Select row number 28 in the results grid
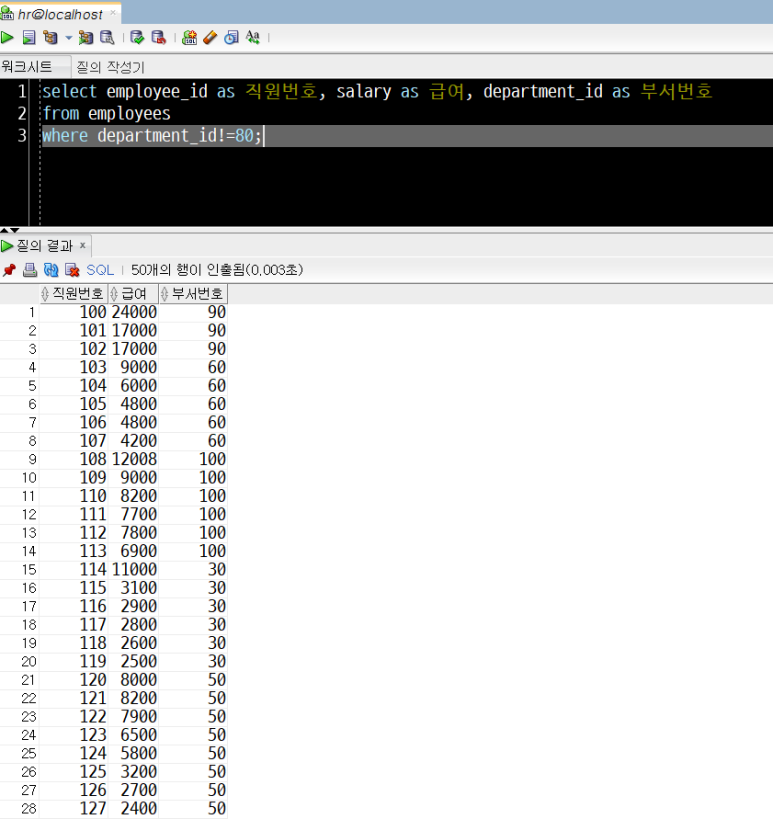The image size is (773, 819). (20, 809)
